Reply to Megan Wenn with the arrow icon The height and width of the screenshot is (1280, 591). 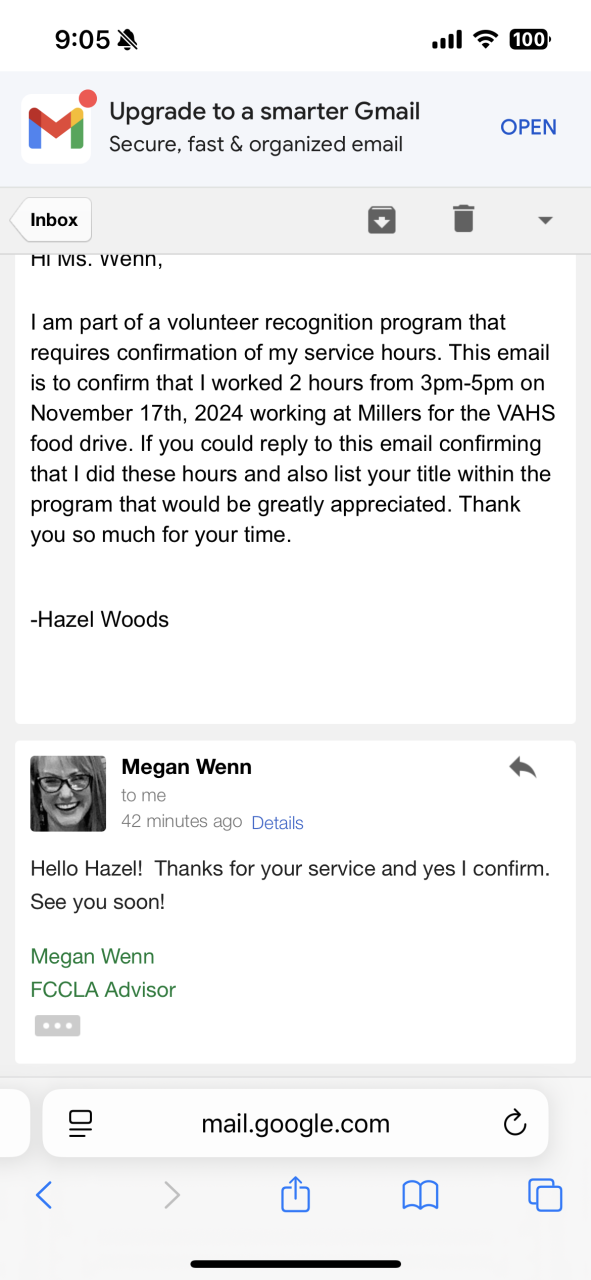pos(522,768)
